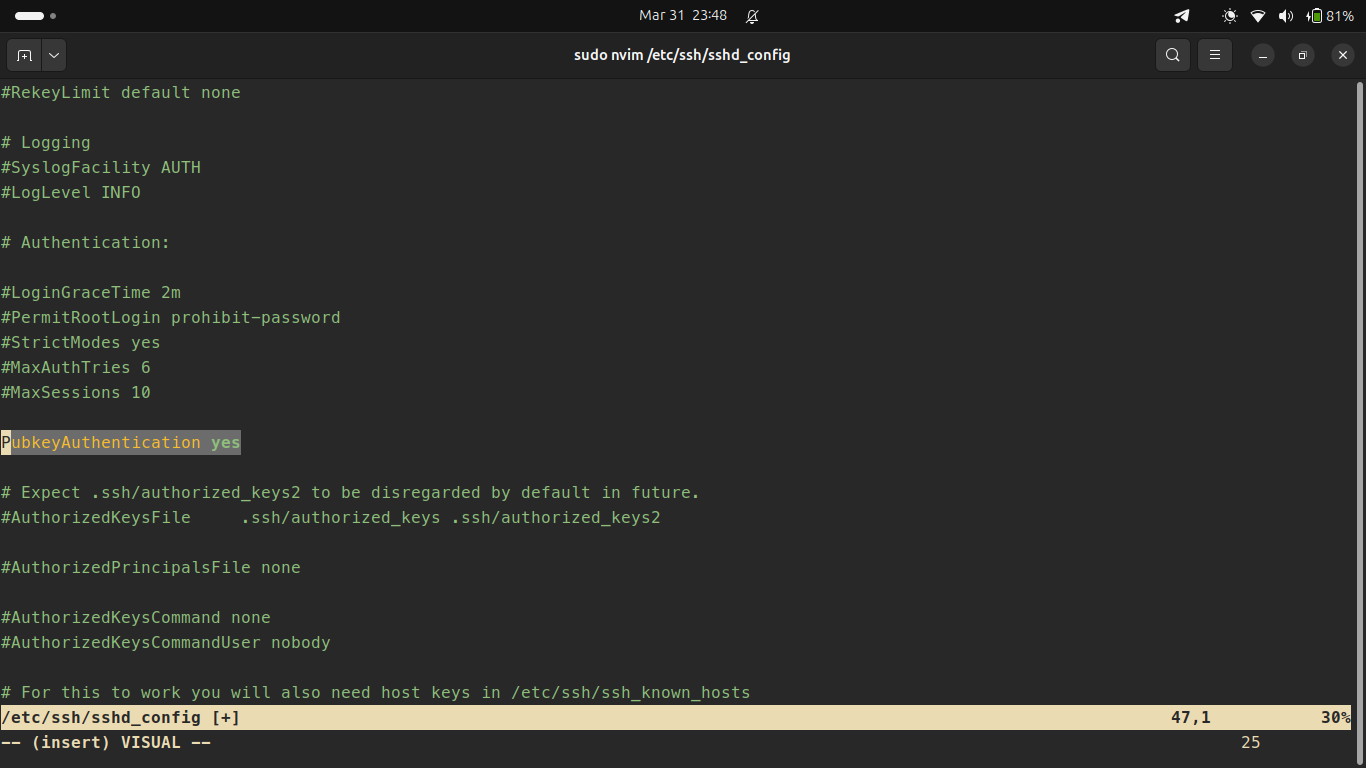The image size is (1366, 768).
Task: Click the 25 selection count in command line
Action: [x=1251, y=742]
